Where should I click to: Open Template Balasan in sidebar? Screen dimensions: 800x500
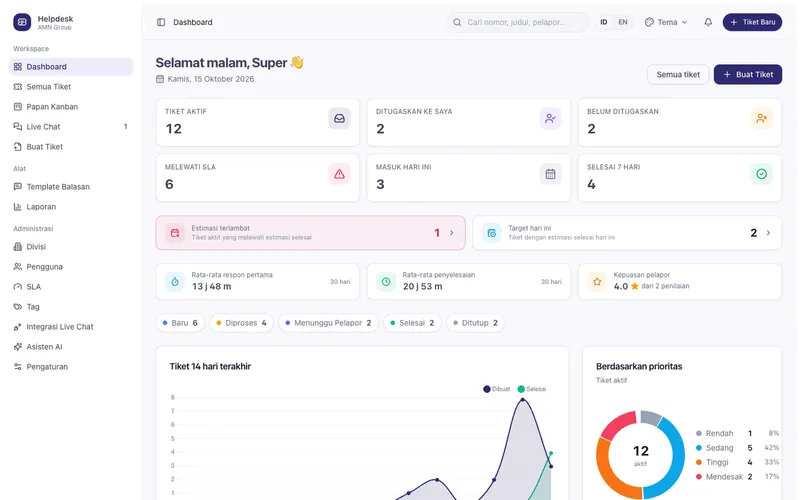(x=71, y=187)
